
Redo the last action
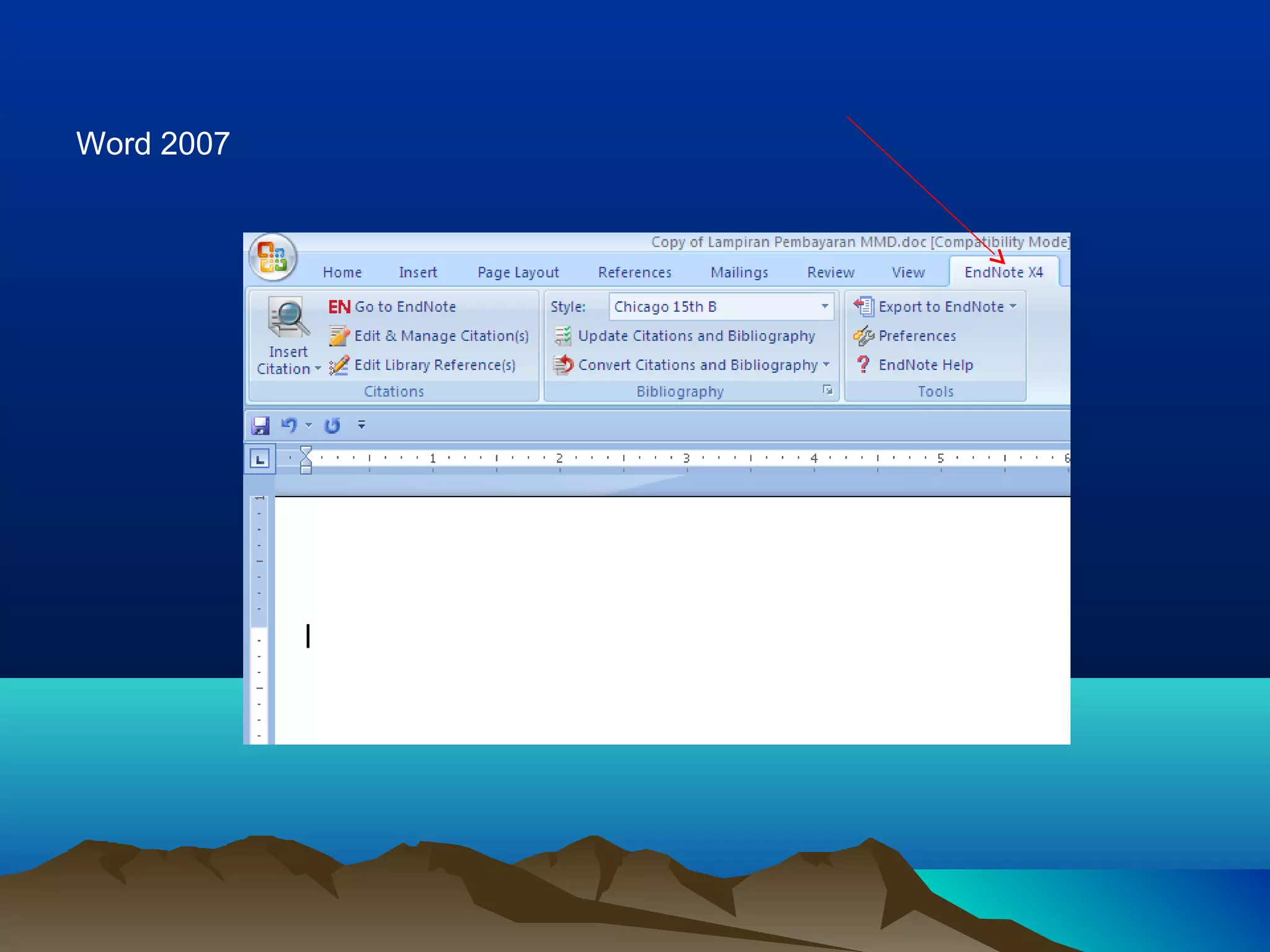pos(332,425)
